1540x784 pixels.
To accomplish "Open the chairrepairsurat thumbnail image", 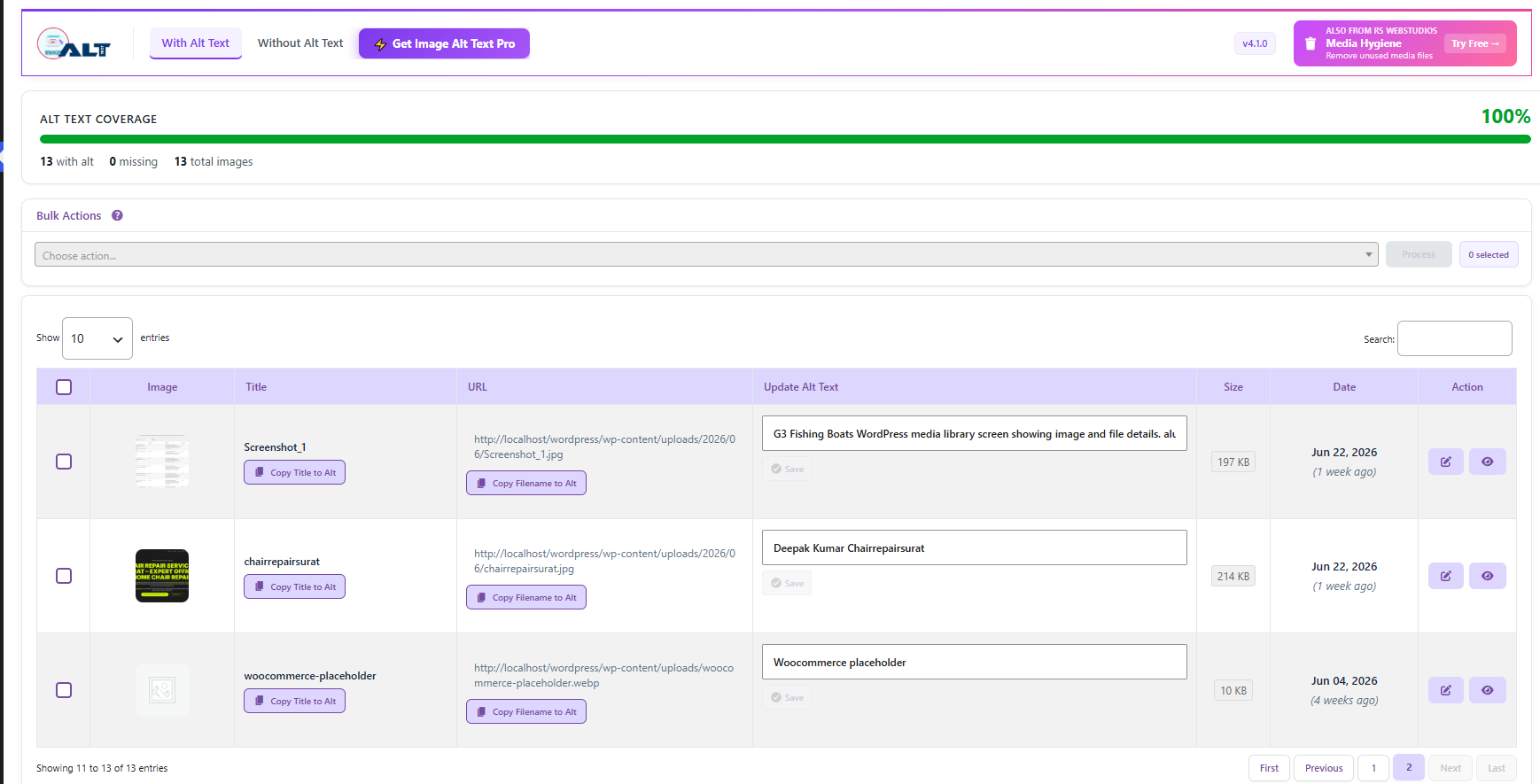I will click(162, 576).
